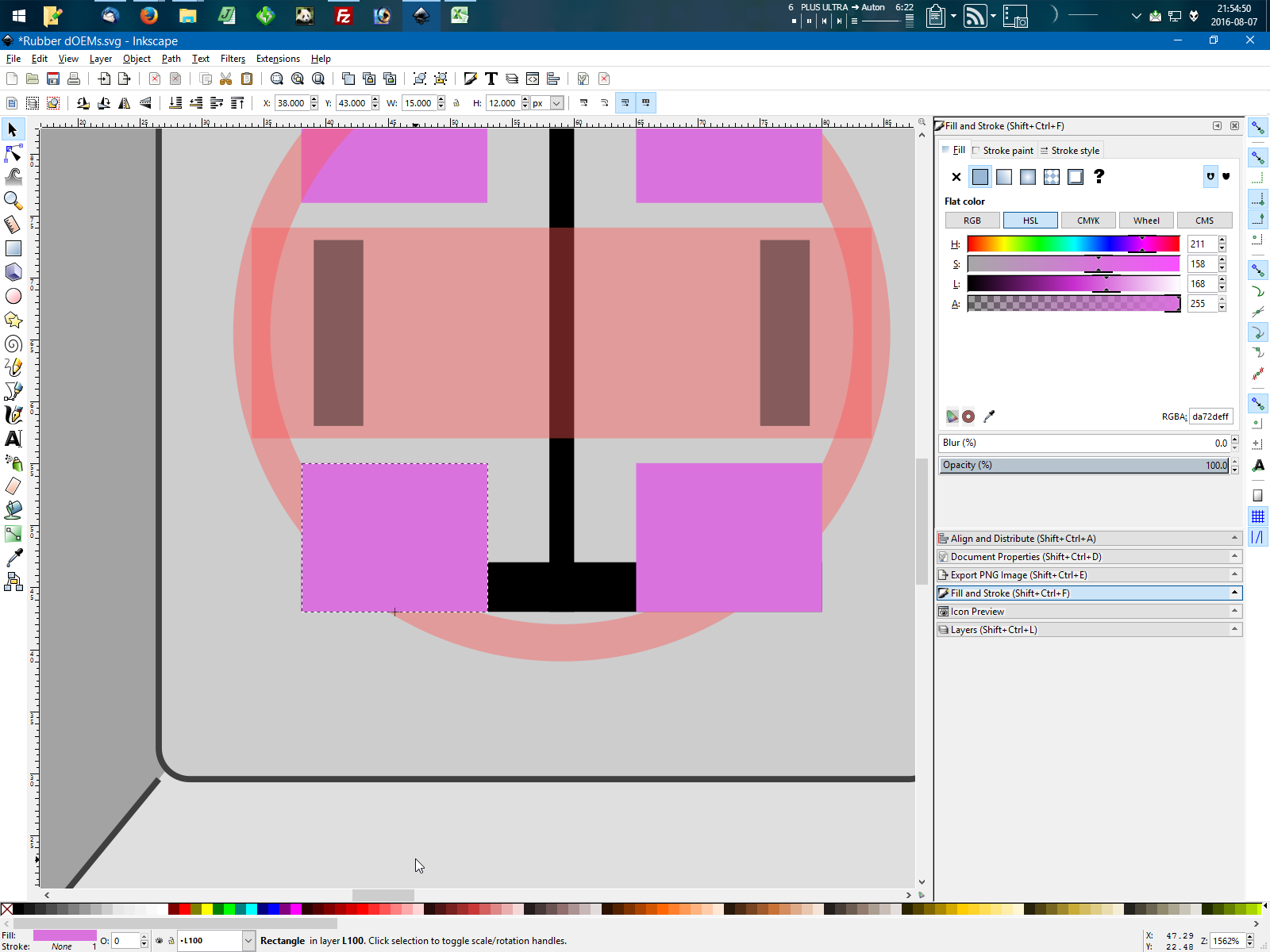Screen dimensions: 1270x952
Task: Edit the RGBA value field showing da72deff
Action: click(1210, 416)
